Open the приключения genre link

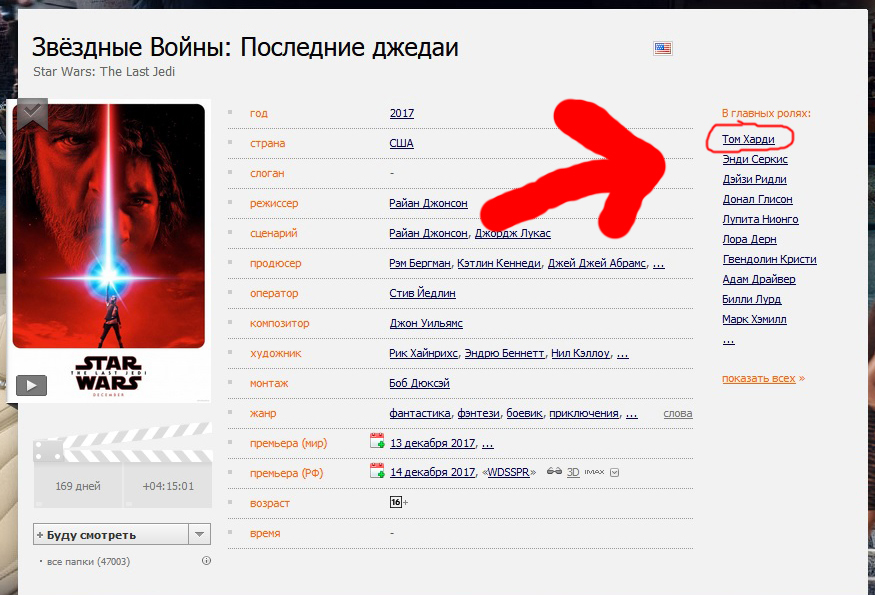(x=584, y=414)
